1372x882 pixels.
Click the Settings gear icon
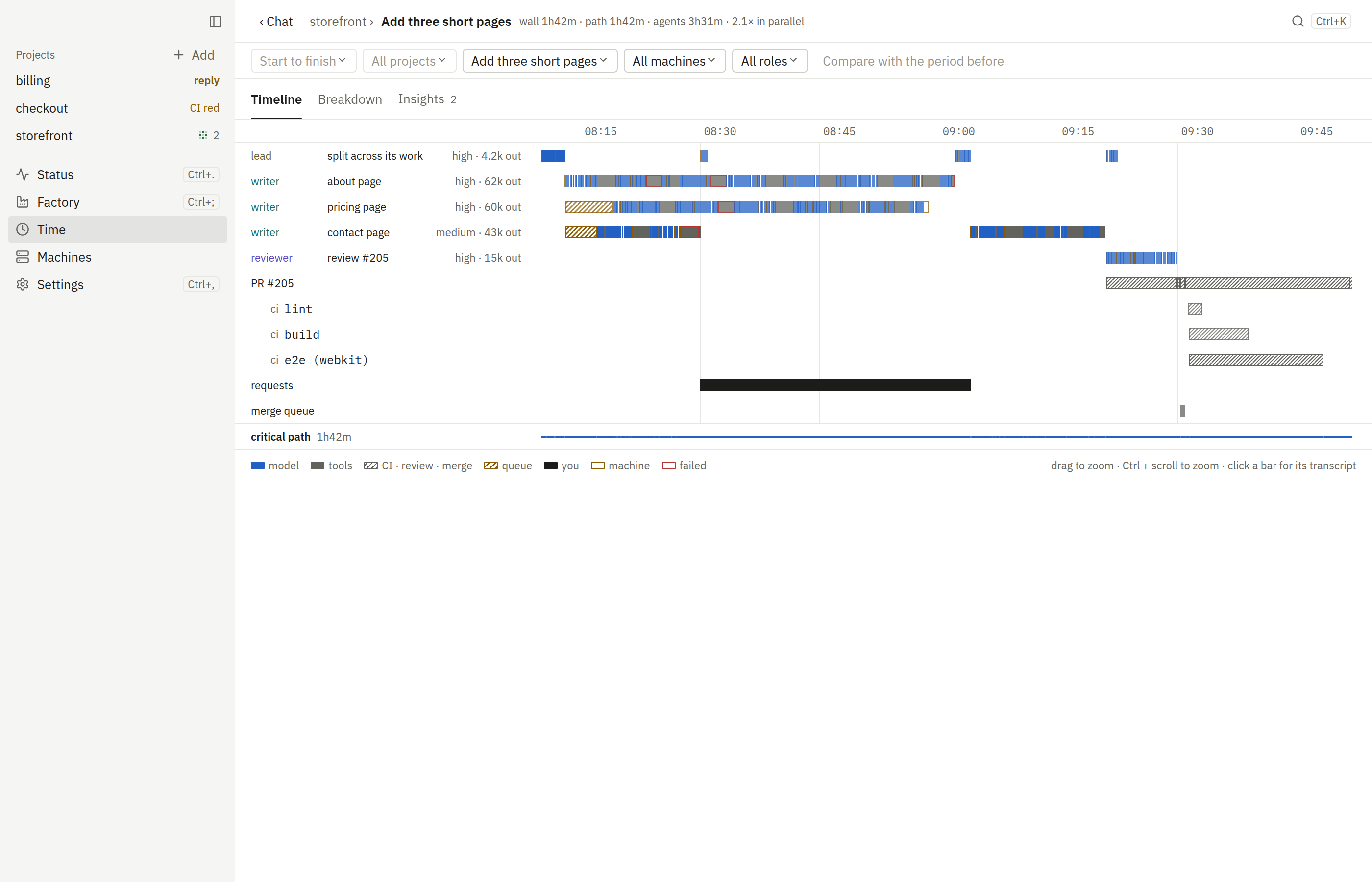click(x=23, y=285)
